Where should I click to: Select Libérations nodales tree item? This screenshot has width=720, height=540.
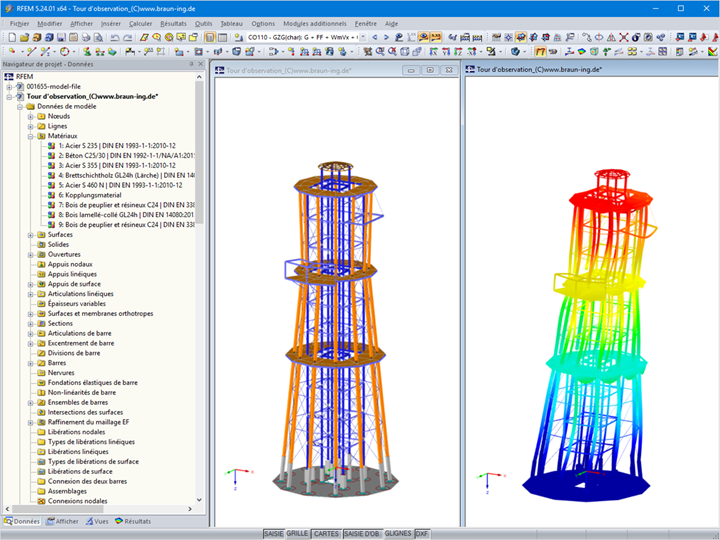click(76, 432)
